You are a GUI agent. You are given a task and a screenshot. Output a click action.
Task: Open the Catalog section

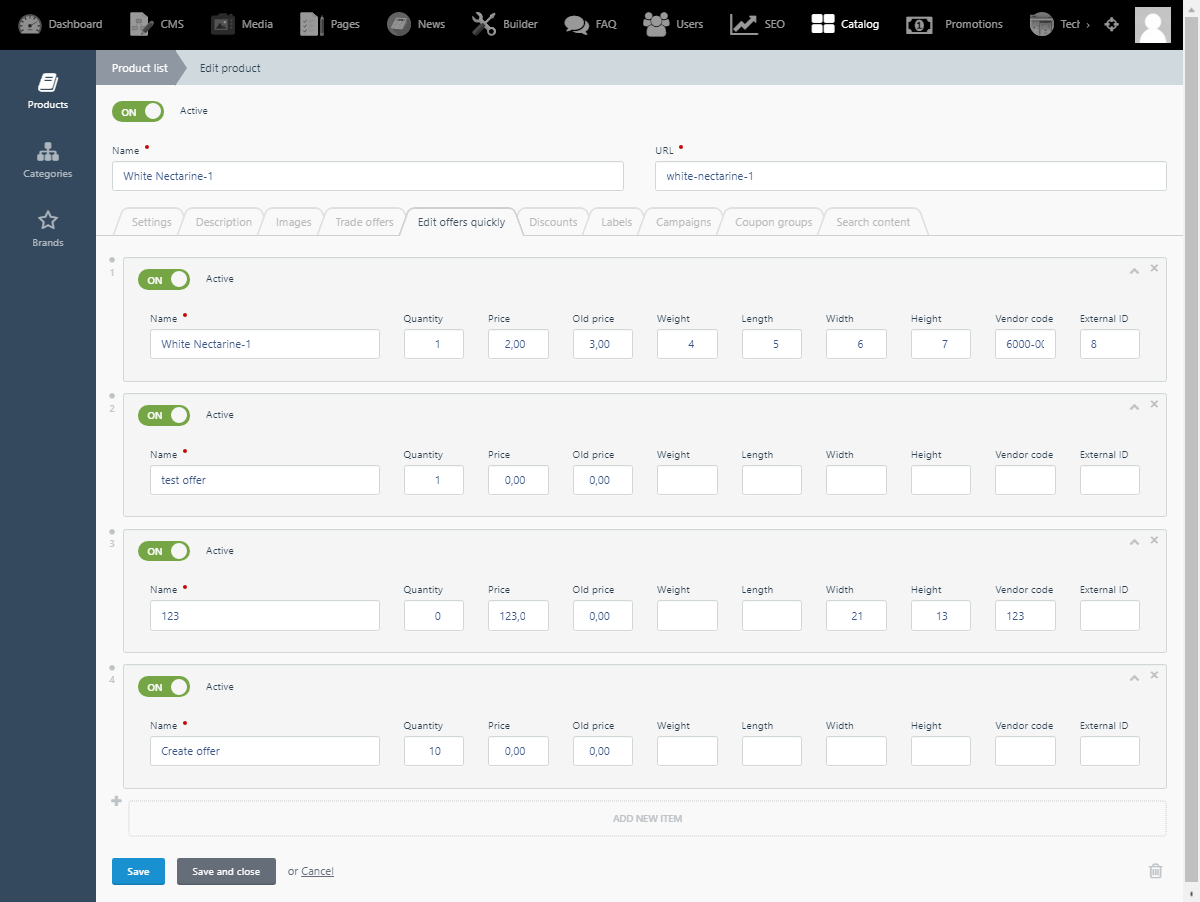845,24
